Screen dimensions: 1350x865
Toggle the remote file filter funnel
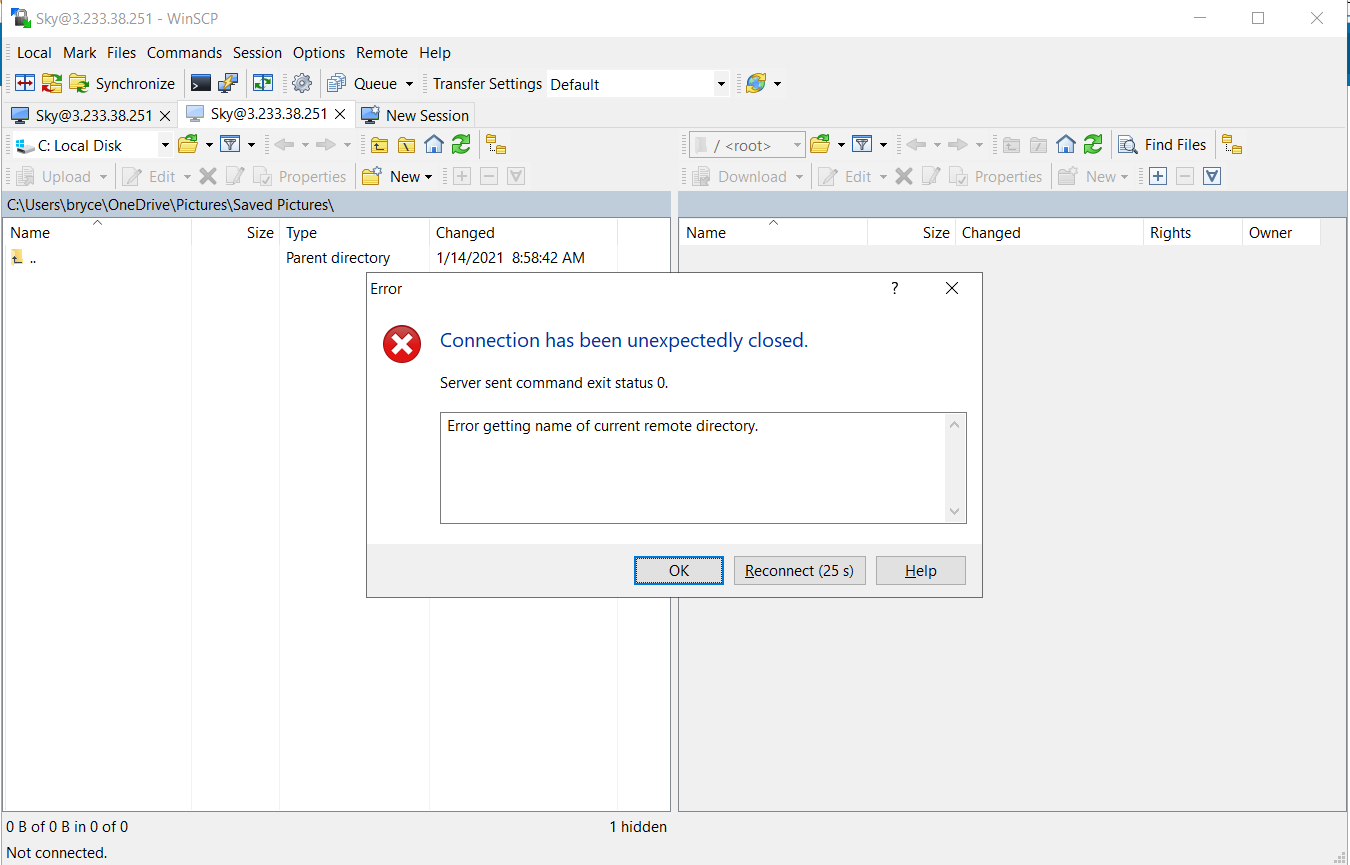861,144
